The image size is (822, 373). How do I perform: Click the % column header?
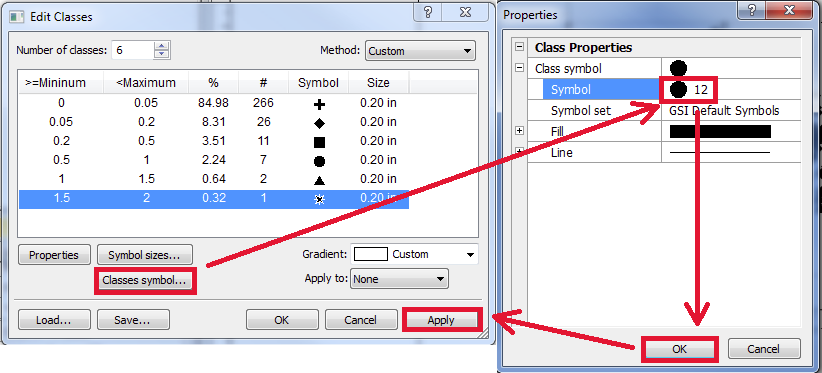click(x=213, y=83)
